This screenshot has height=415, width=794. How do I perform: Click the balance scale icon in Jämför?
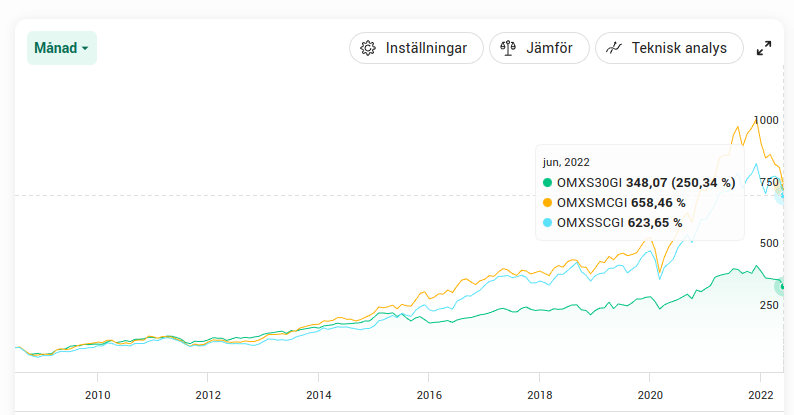[508, 48]
